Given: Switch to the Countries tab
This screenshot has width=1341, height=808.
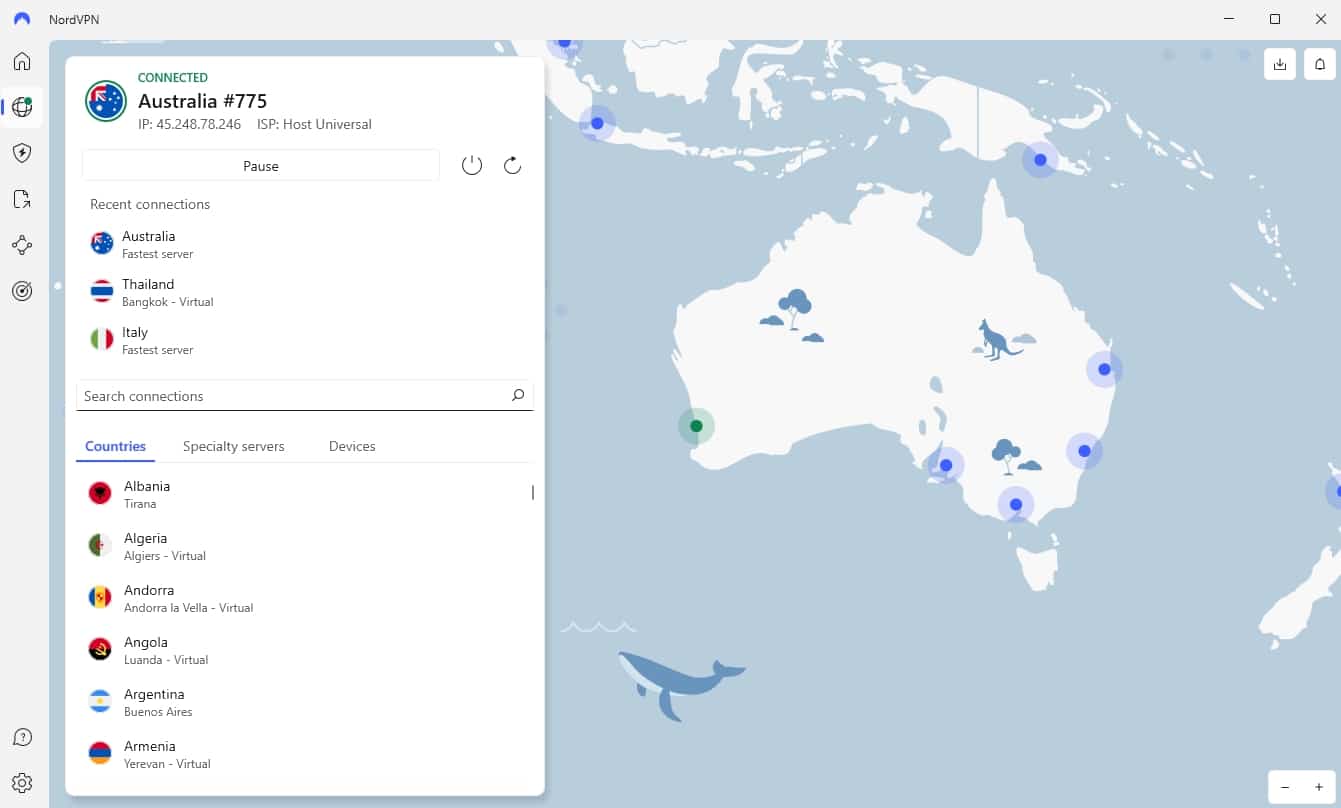Looking at the screenshot, I should [116, 446].
